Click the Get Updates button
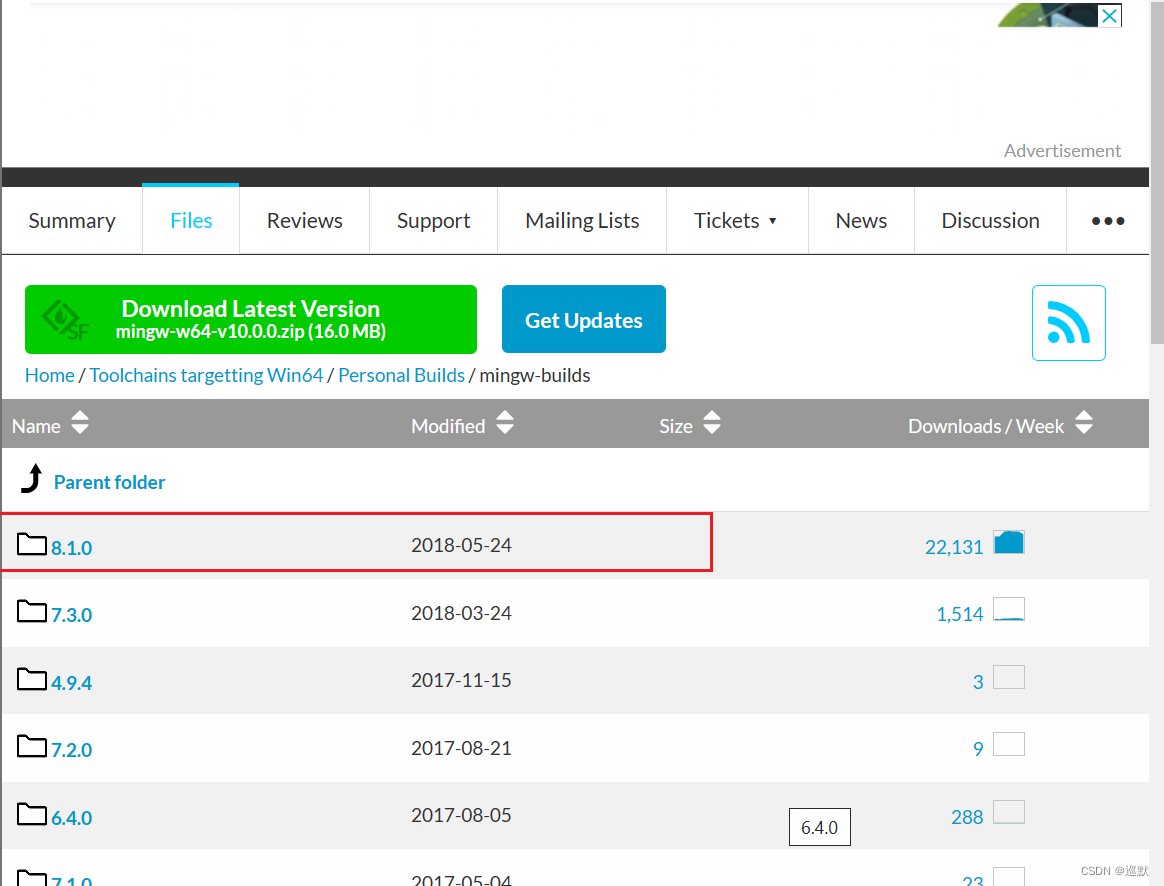Viewport: 1164px width, 886px height. coord(583,319)
